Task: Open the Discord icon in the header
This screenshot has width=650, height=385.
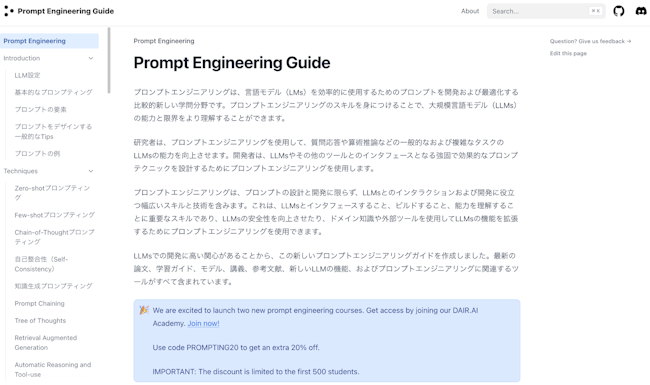Action: tap(641, 11)
